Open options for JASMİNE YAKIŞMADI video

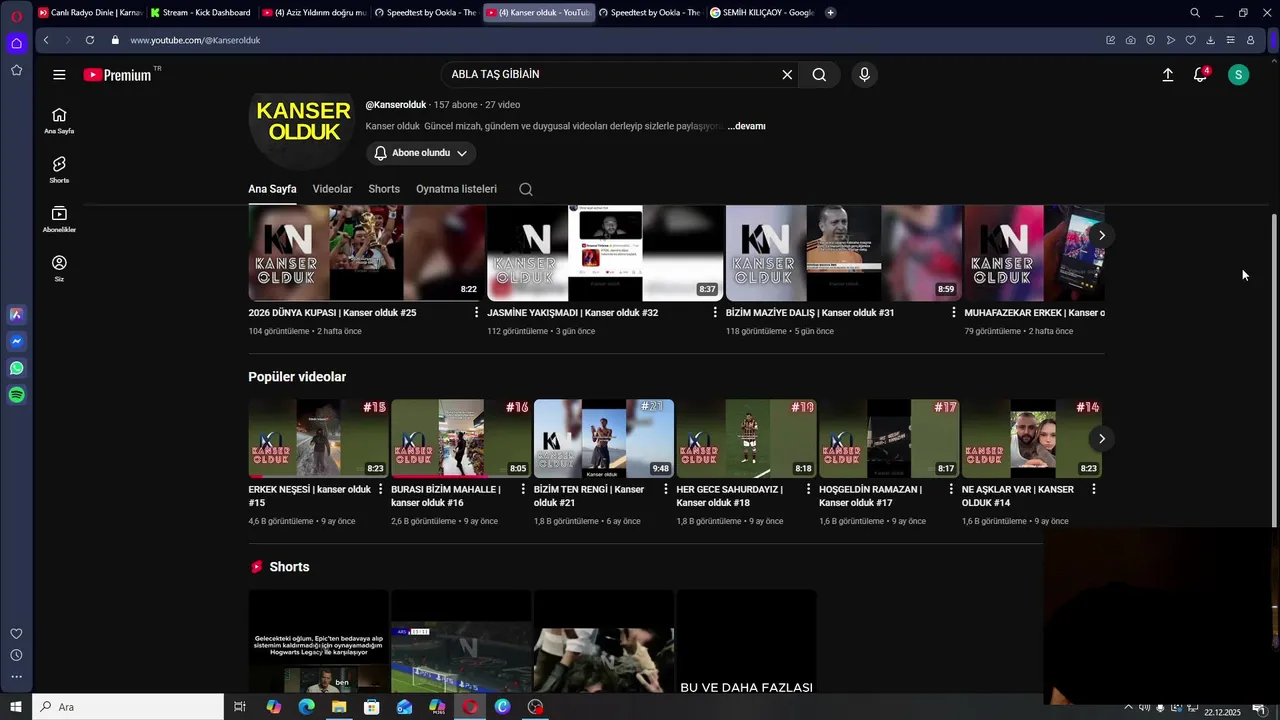pyautogui.click(x=715, y=312)
